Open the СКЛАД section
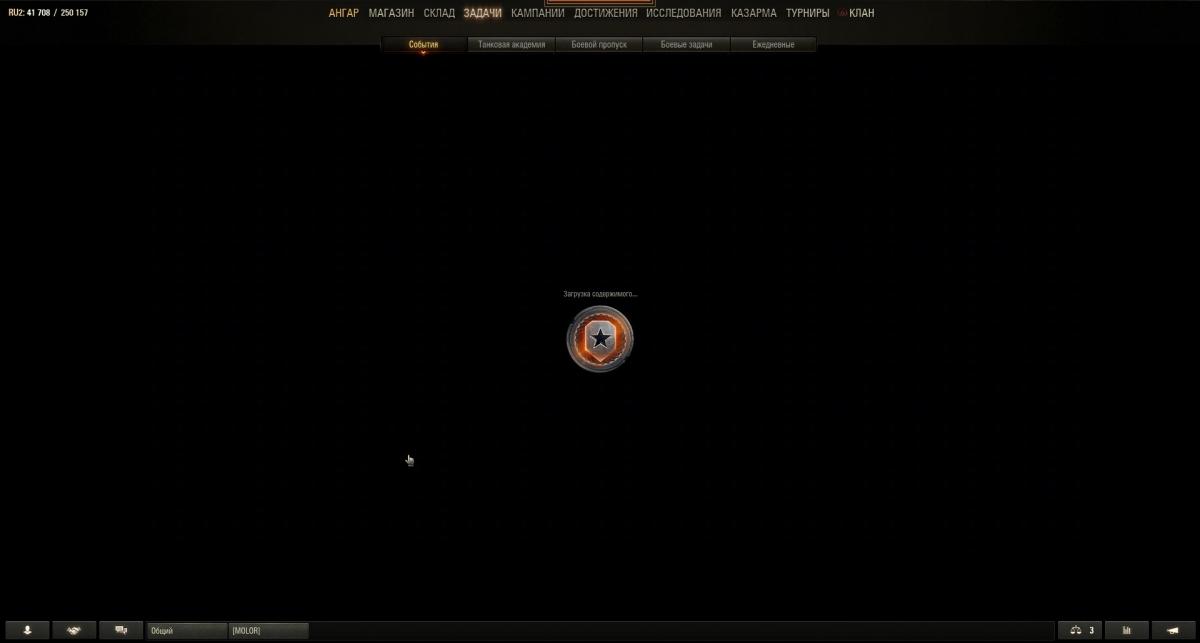Viewport: 1200px width, 643px height. pyautogui.click(x=439, y=13)
